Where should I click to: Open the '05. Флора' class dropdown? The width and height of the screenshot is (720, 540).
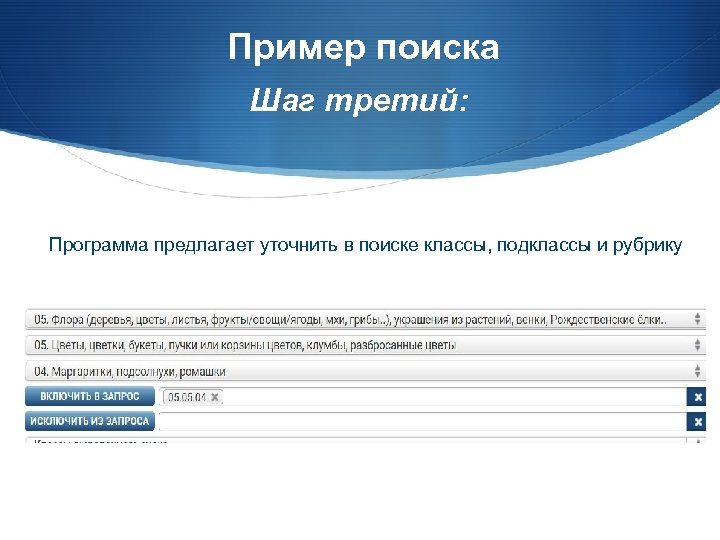click(365, 319)
